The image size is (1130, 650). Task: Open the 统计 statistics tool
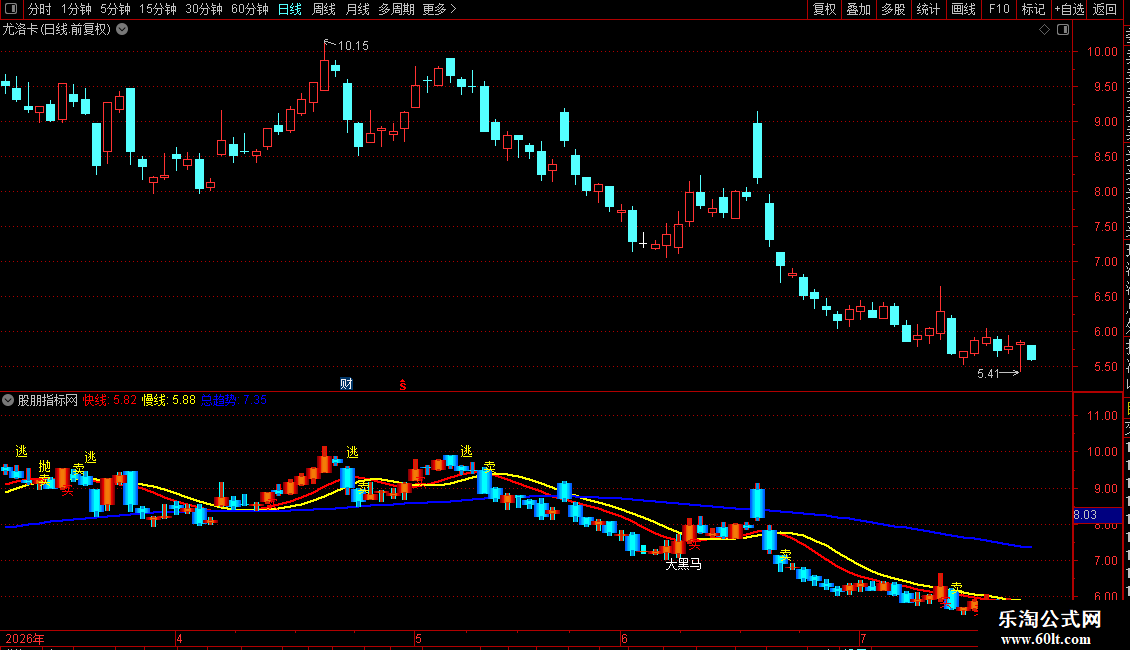[927, 9]
